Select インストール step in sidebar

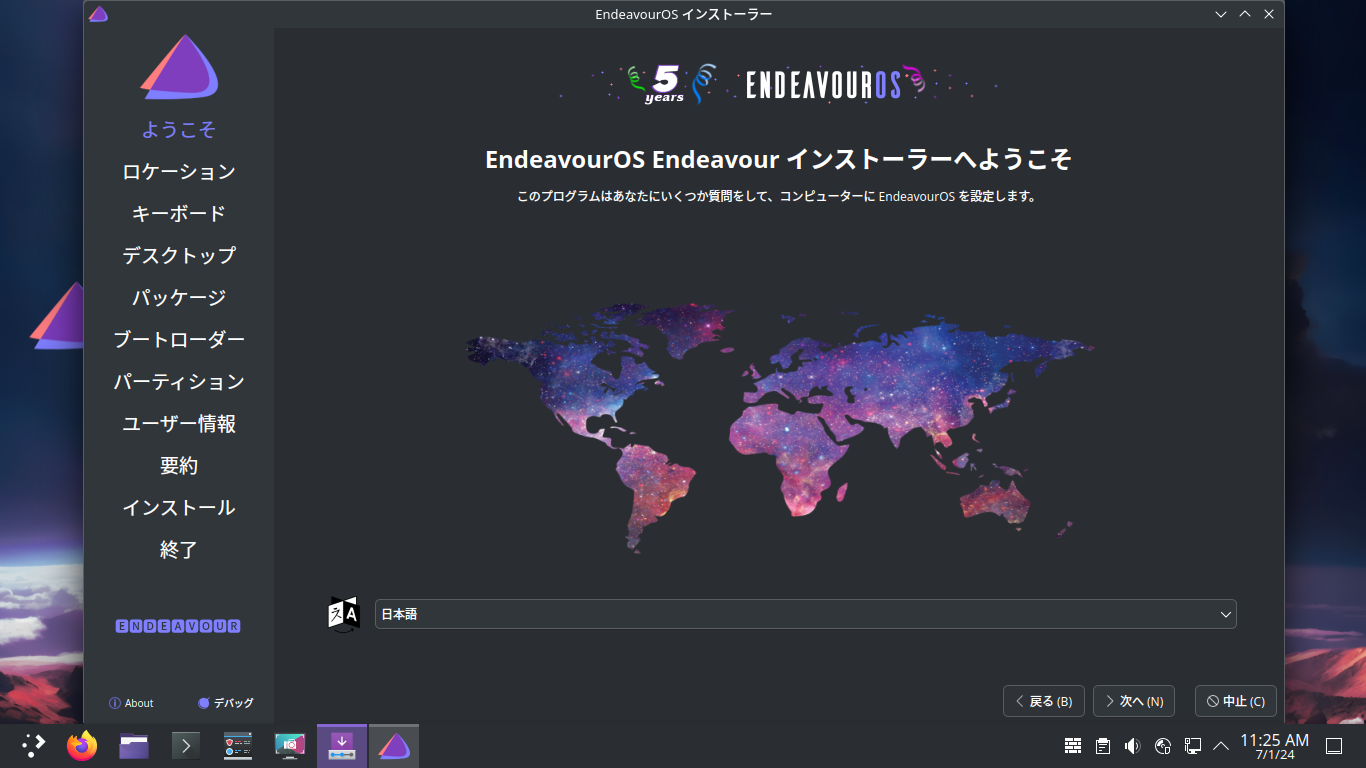179,508
